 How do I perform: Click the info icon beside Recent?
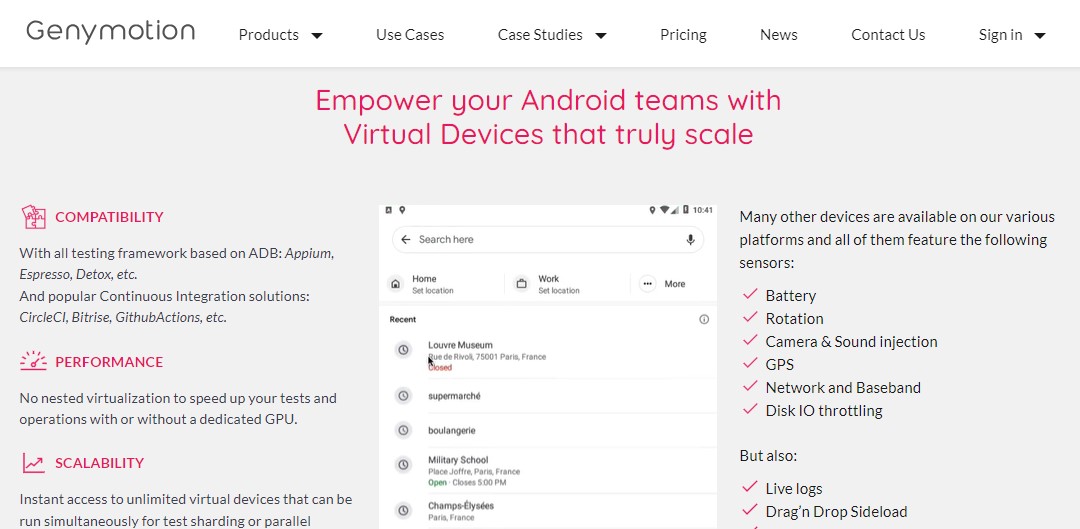point(704,320)
